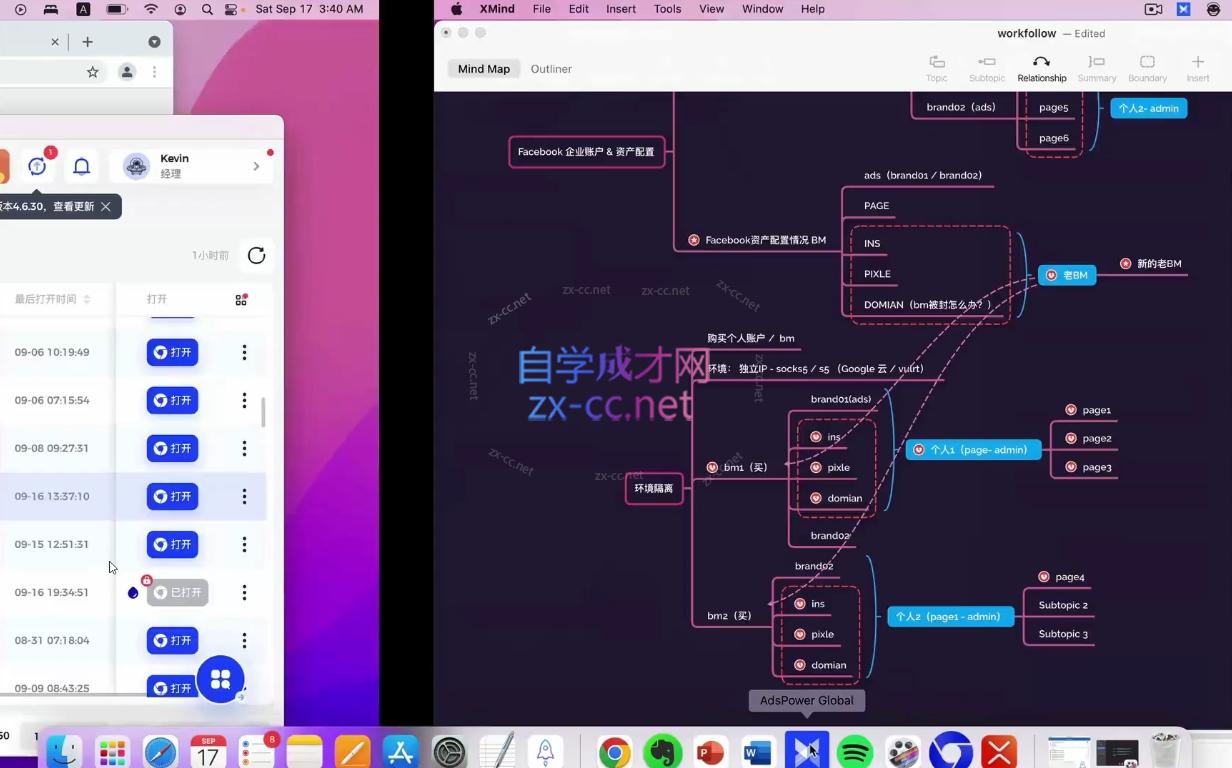Click the Subtopic icon in XMind toolbar
The width and height of the screenshot is (1232, 768).
pos(986,62)
